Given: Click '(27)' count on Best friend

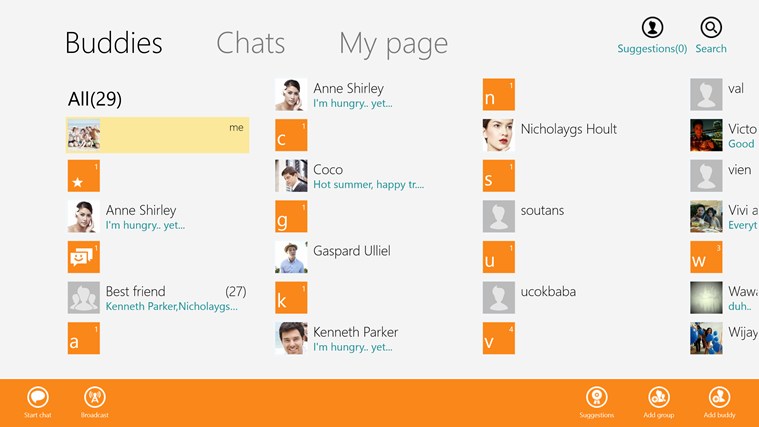Looking at the screenshot, I should (x=236, y=291).
